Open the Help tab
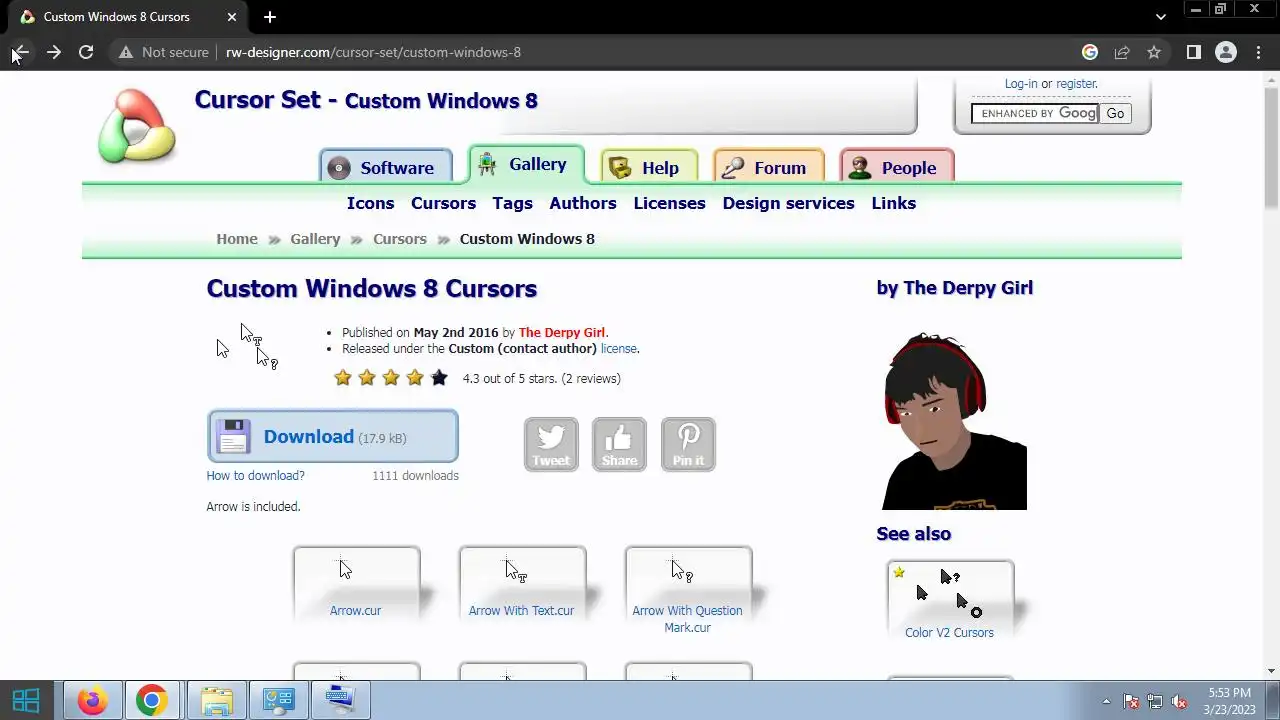Screen dimensions: 1280x720 point(649,167)
